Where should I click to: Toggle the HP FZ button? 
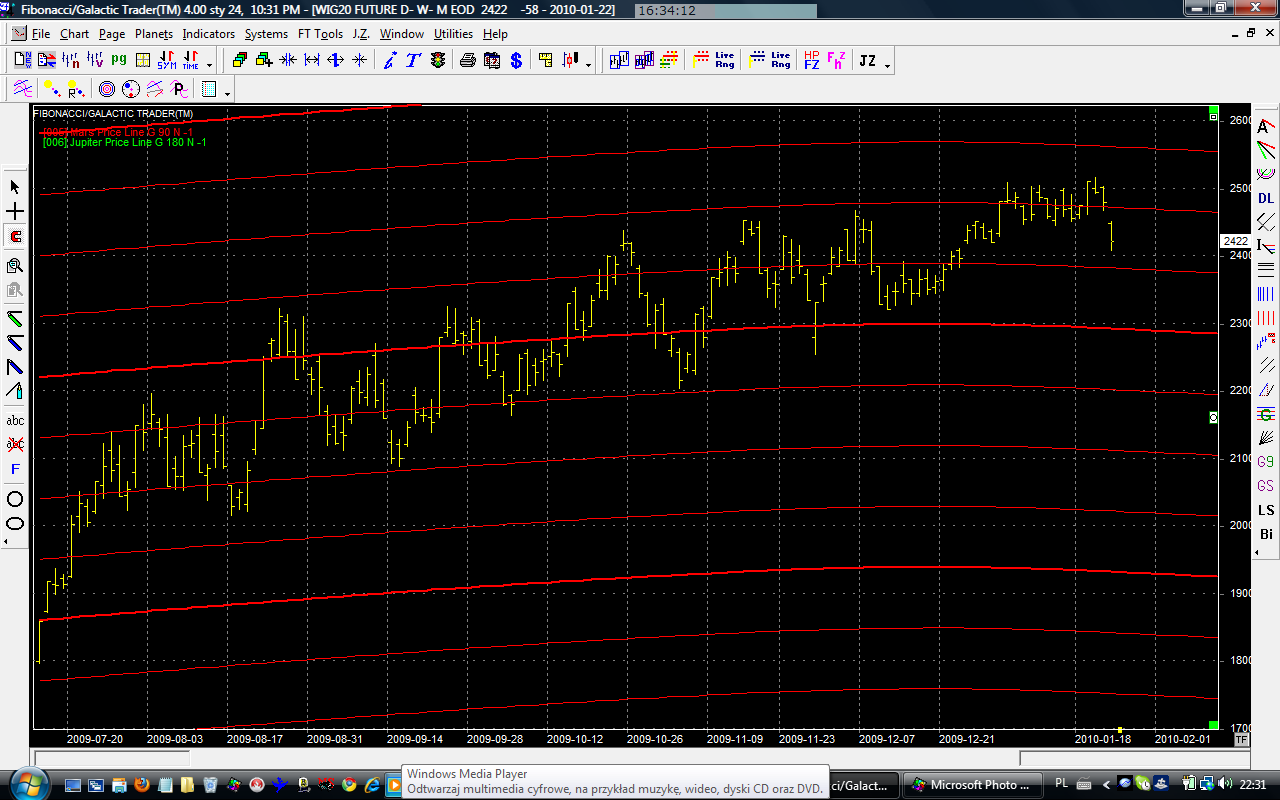pyautogui.click(x=811, y=61)
